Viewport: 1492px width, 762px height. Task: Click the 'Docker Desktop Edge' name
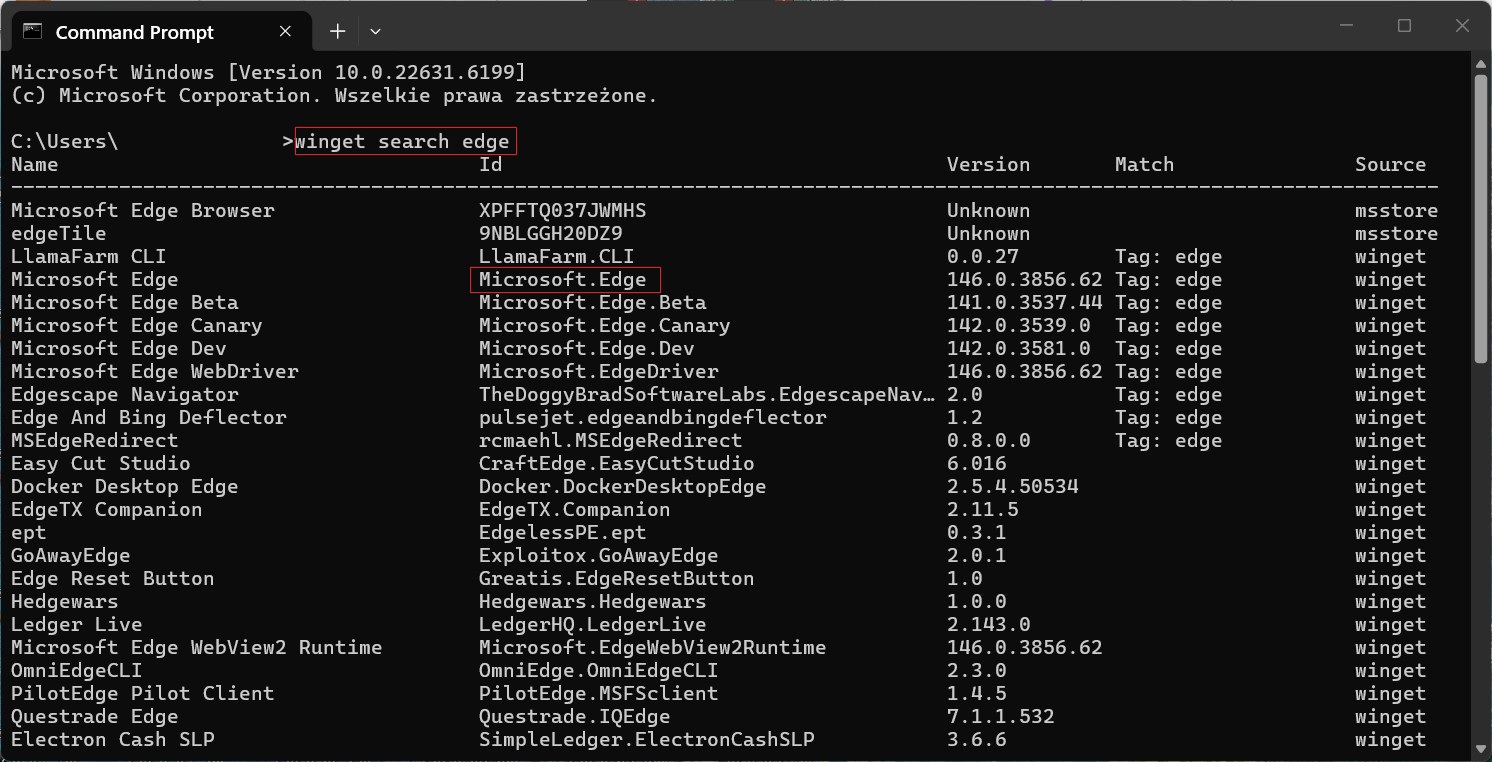(x=124, y=487)
